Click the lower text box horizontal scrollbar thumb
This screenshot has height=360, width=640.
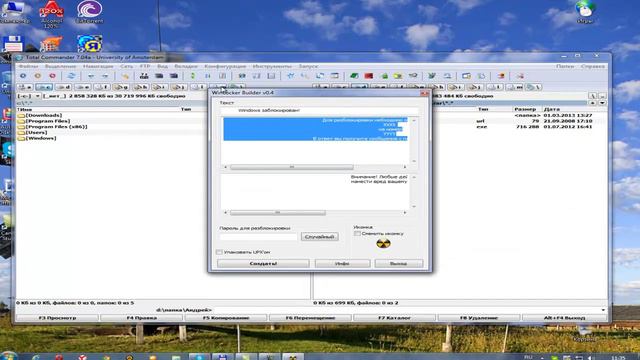click(278, 213)
